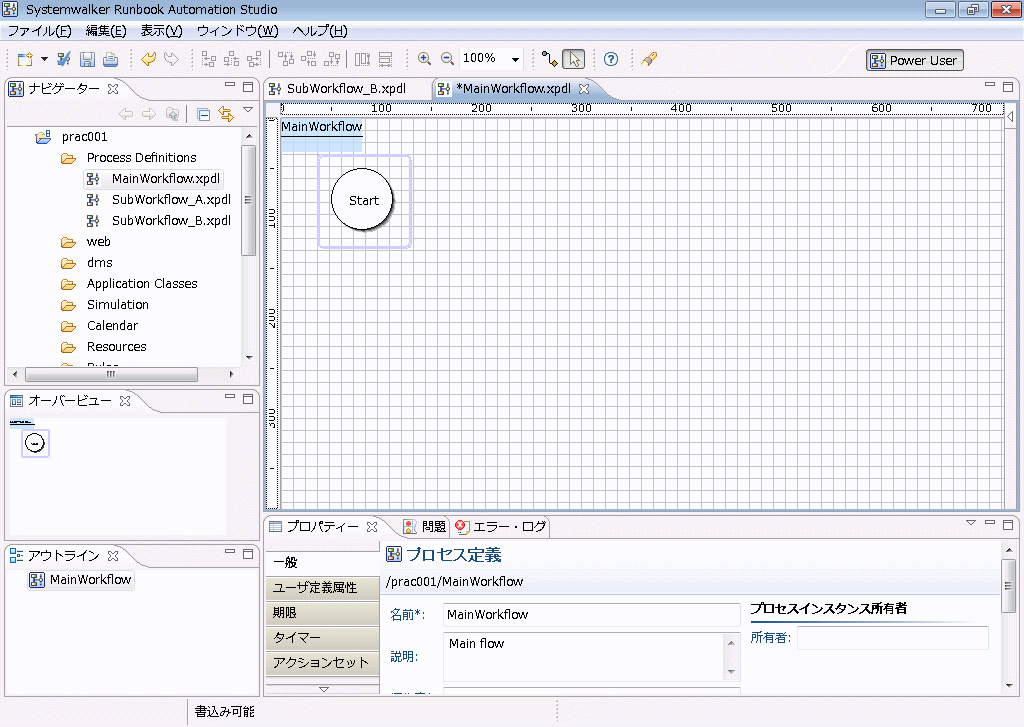Click the validate checkmark toolbar icon

point(64,59)
